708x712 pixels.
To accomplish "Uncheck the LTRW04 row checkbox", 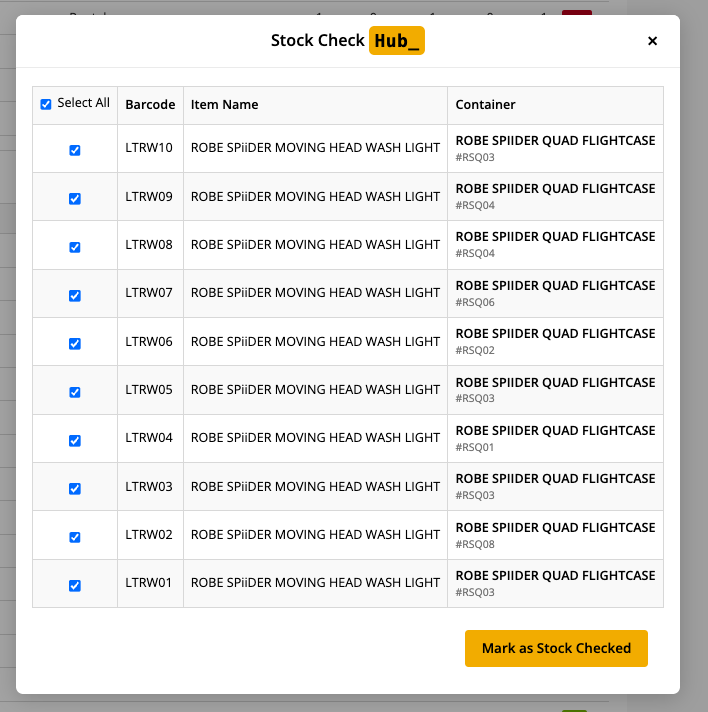I will (x=75, y=440).
